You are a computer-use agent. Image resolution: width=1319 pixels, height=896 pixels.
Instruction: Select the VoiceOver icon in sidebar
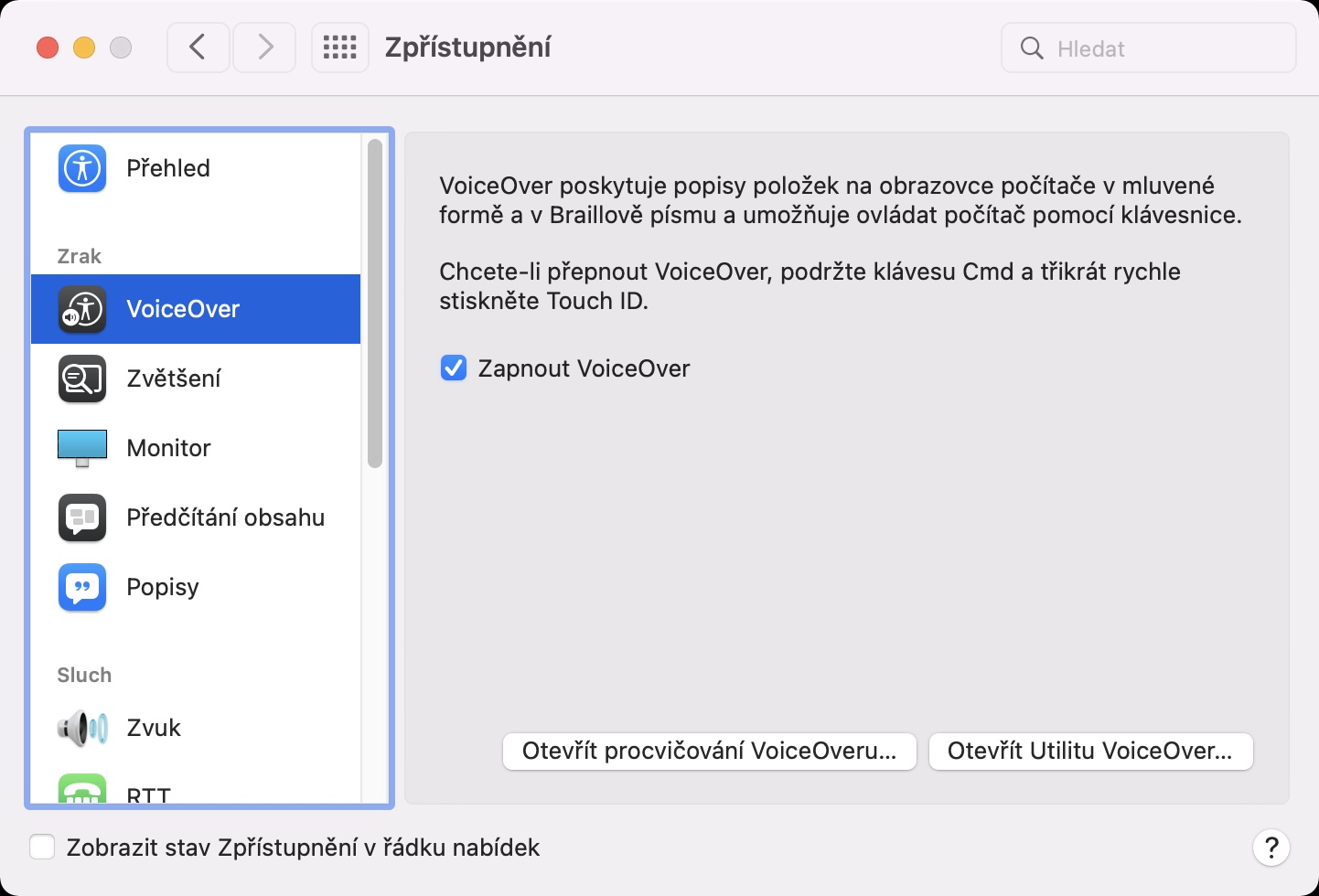(82, 309)
